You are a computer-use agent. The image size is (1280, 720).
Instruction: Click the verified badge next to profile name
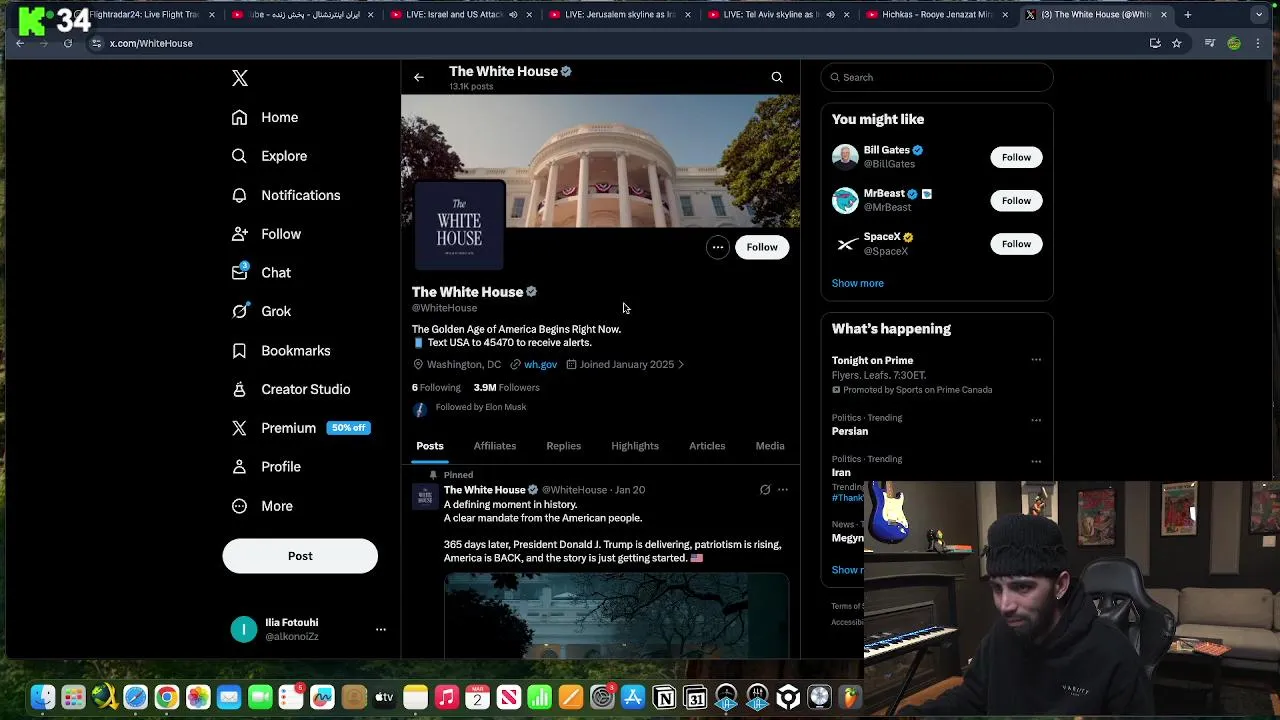pyautogui.click(x=531, y=292)
